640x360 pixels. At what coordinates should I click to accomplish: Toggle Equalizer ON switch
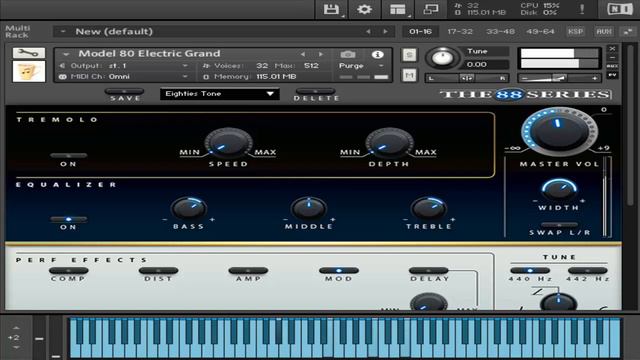[68, 219]
